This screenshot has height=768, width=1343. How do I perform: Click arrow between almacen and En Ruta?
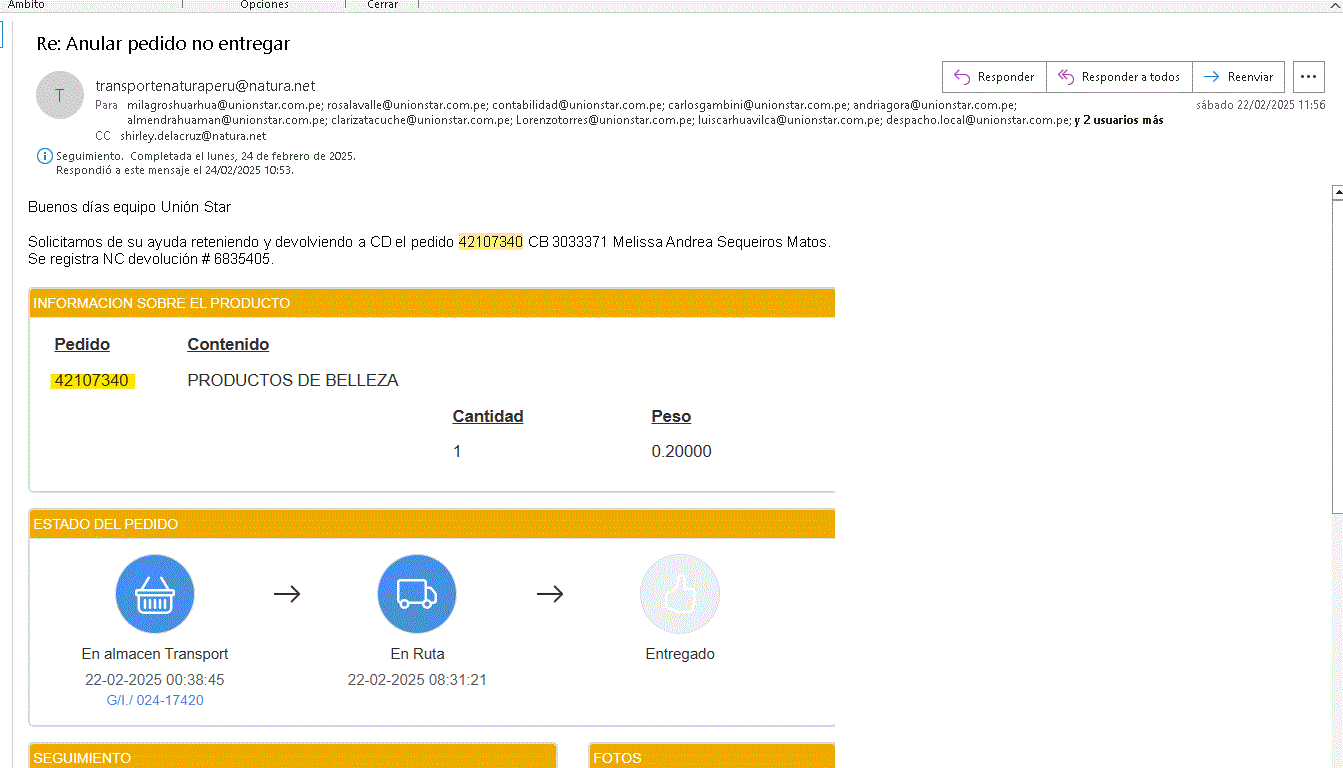pyautogui.click(x=287, y=594)
